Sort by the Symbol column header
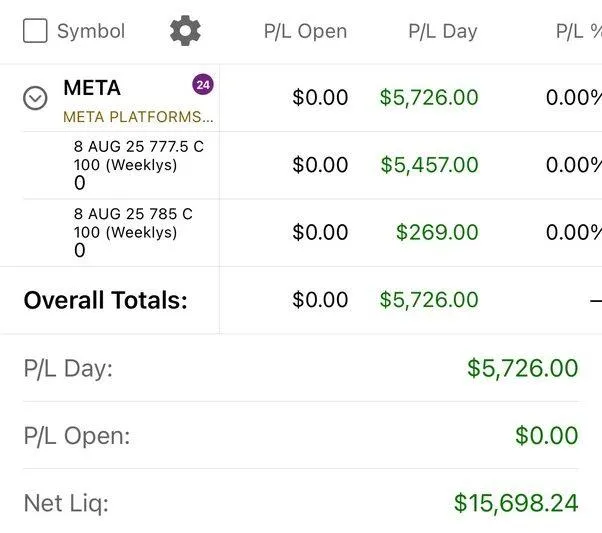Image resolution: width=602 pixels, height=533 pixels. [x=91, y=31]
